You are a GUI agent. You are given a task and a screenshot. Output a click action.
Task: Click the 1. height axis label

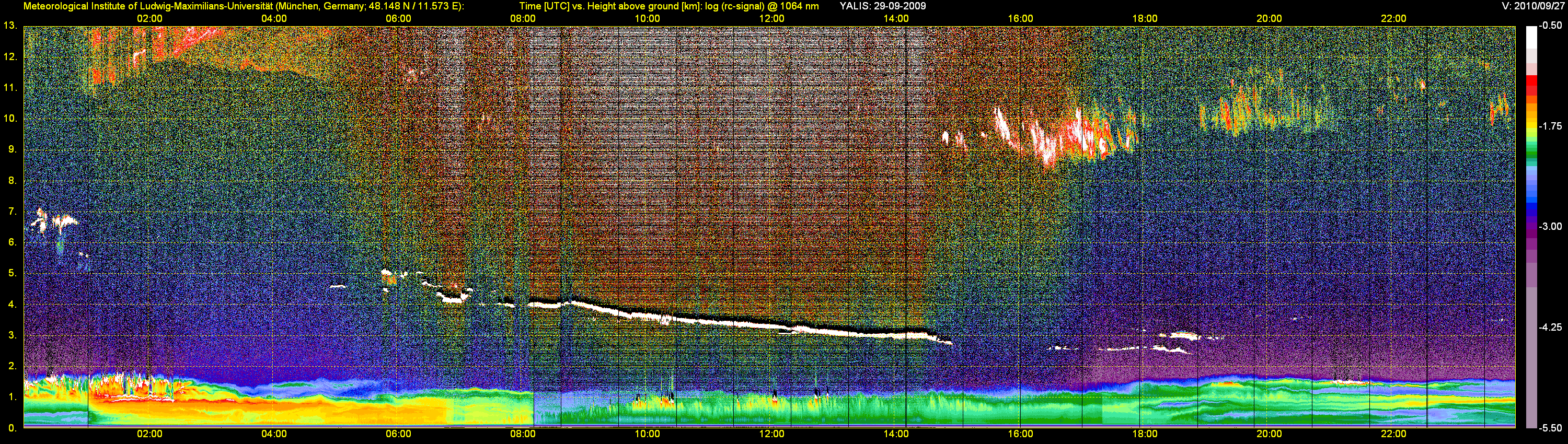point(12,397)
